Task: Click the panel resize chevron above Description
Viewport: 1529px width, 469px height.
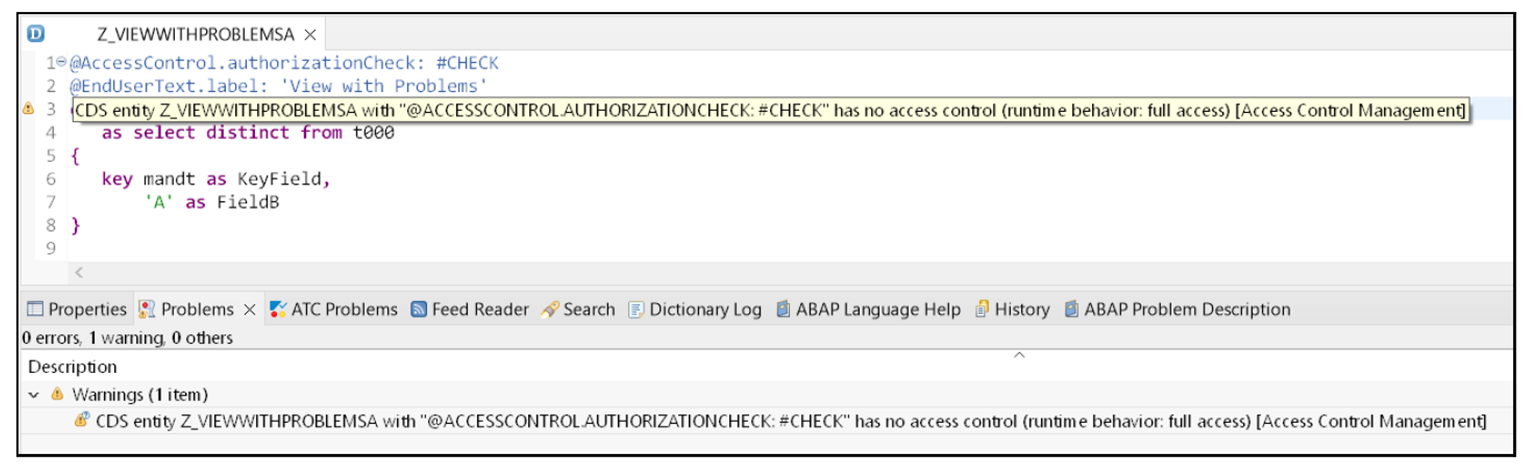Action: 1019,355
